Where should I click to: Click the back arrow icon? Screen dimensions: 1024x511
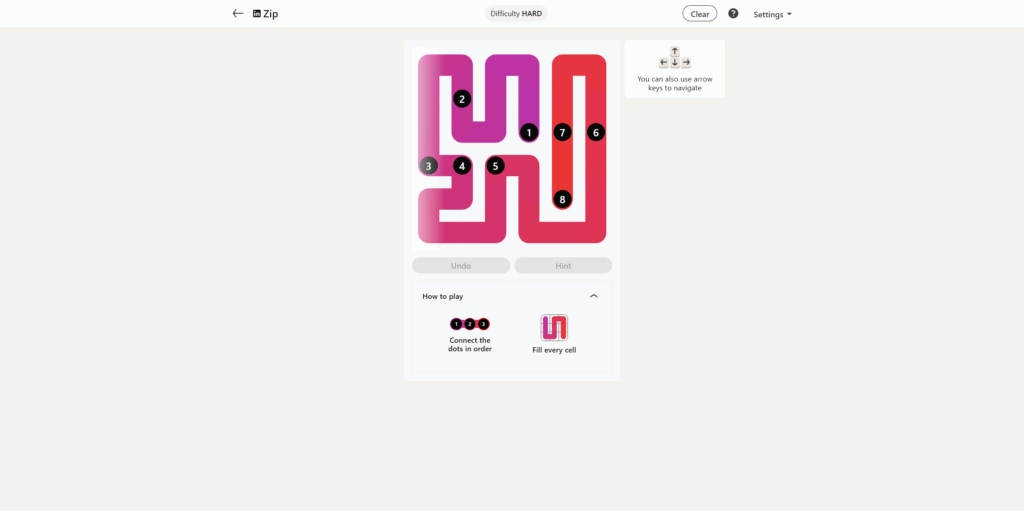(238, 14)
